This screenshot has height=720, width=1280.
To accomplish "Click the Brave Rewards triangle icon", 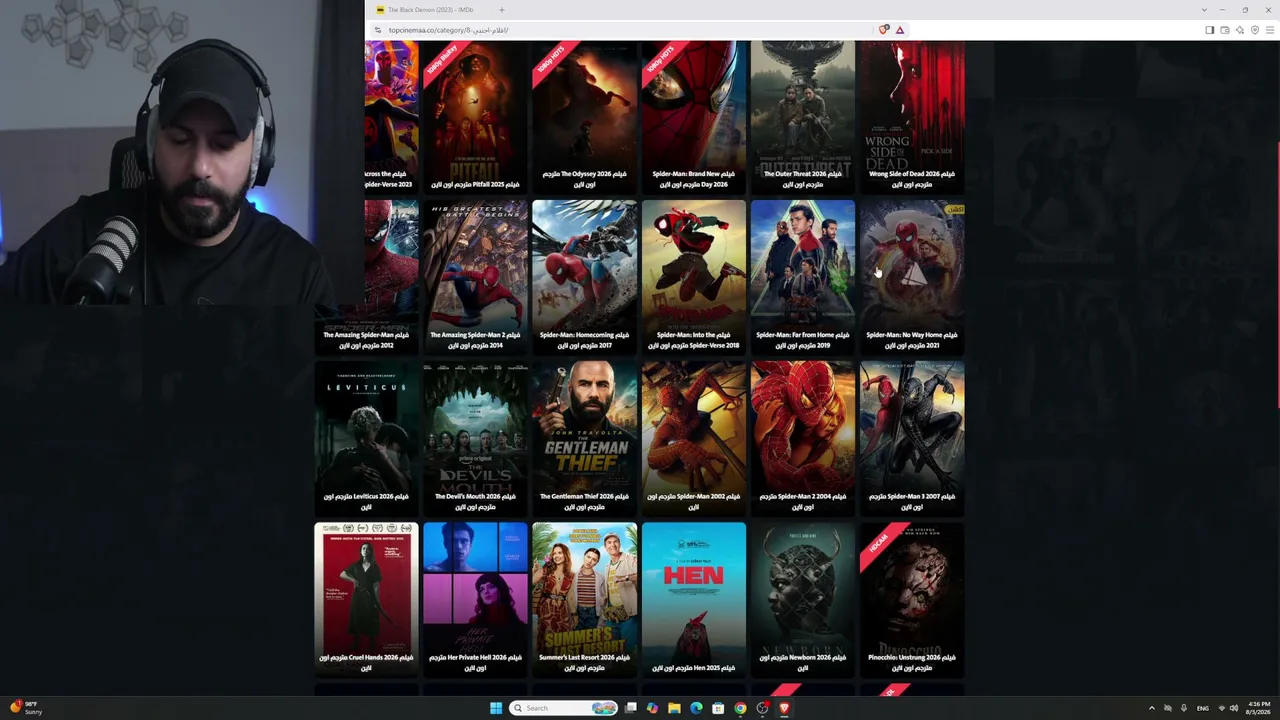I will 900,30.
